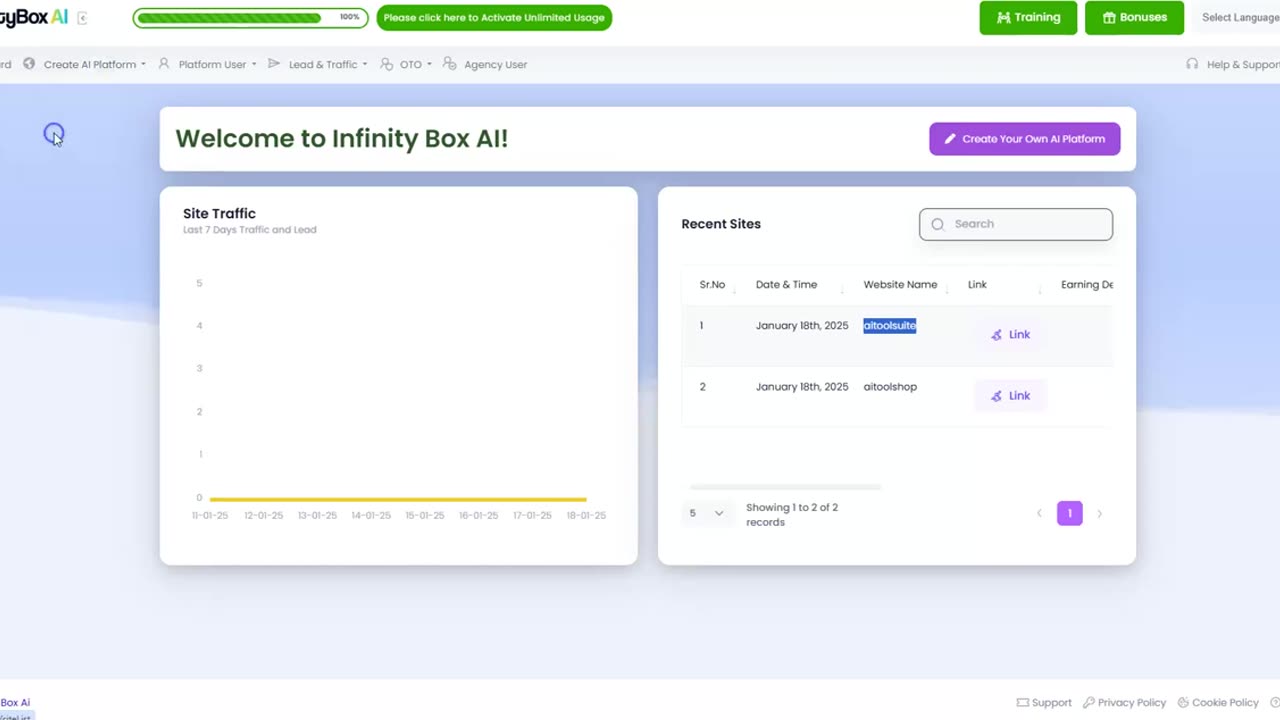The height and width of the screenshot is (720, 1280).
Task: Click the Link column header
Action: pyautogui.click(x=977, y=285)
